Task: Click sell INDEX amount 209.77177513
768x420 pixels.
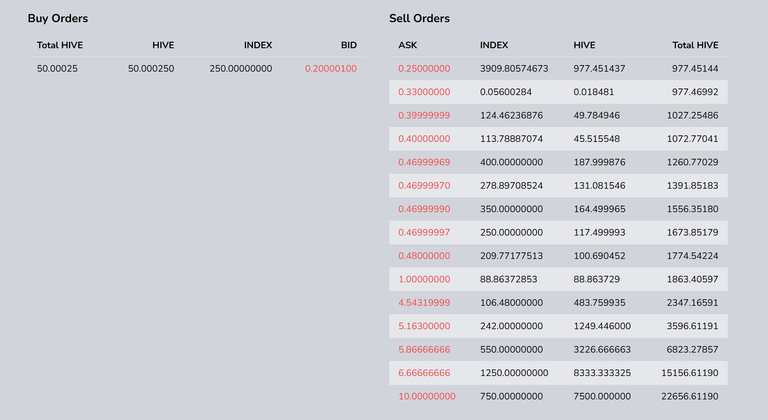Action: click(x=511, y=256)
